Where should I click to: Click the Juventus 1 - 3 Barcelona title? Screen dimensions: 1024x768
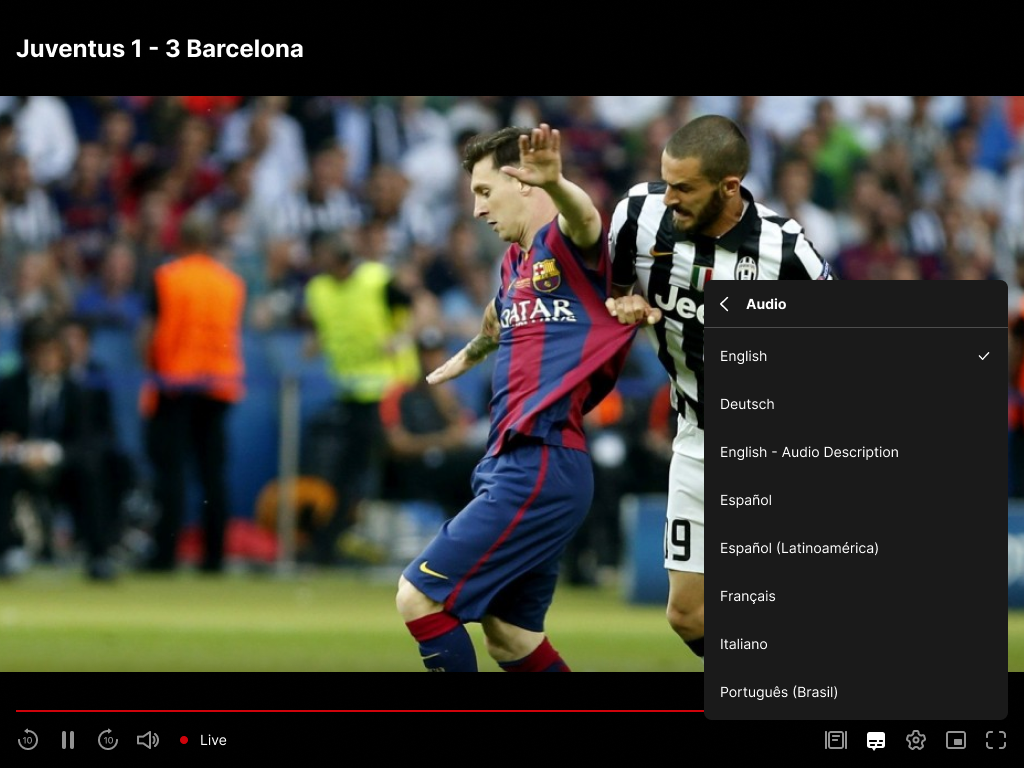click(160, 49)
